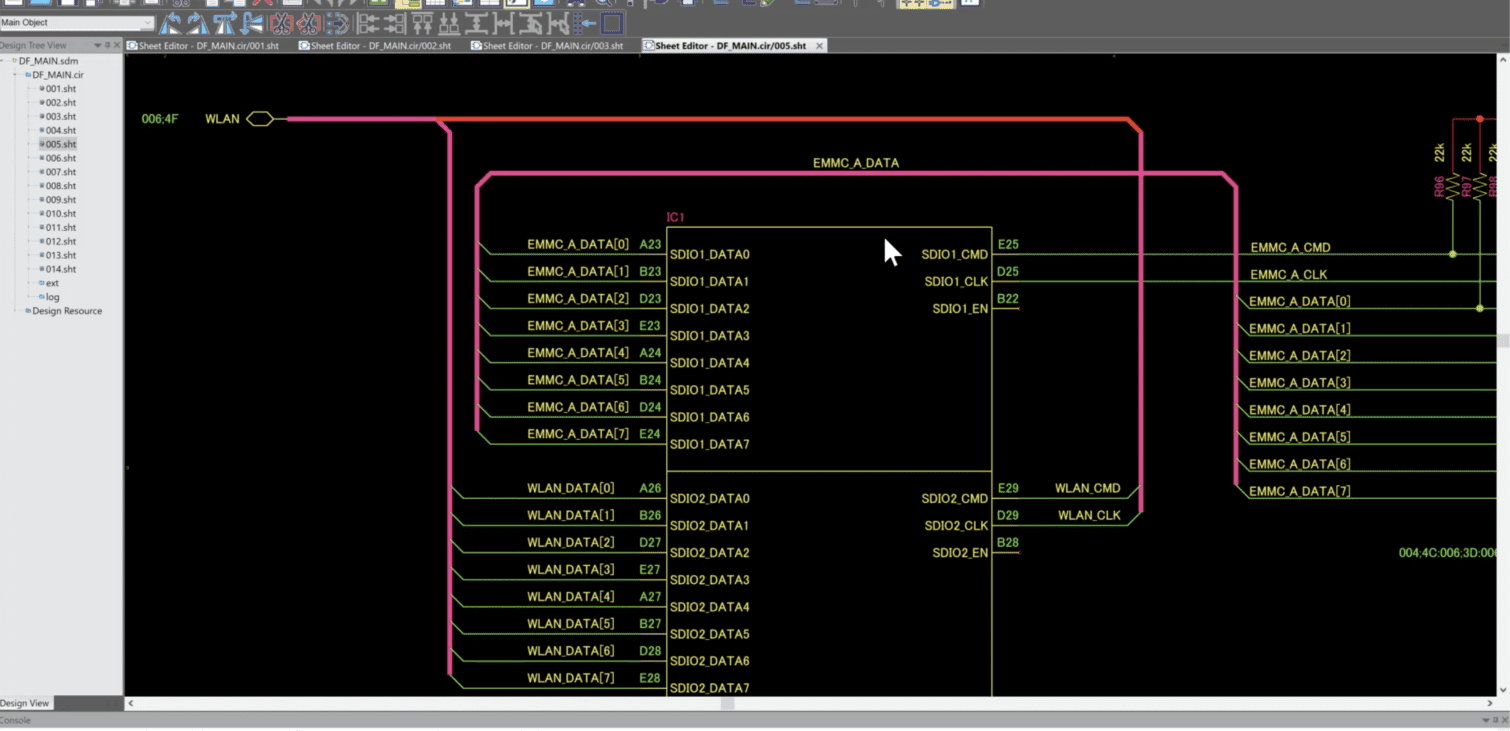This screenshot has width=1510, height=731.
Task: Click the align right edges icon
Action: point(394,23)
